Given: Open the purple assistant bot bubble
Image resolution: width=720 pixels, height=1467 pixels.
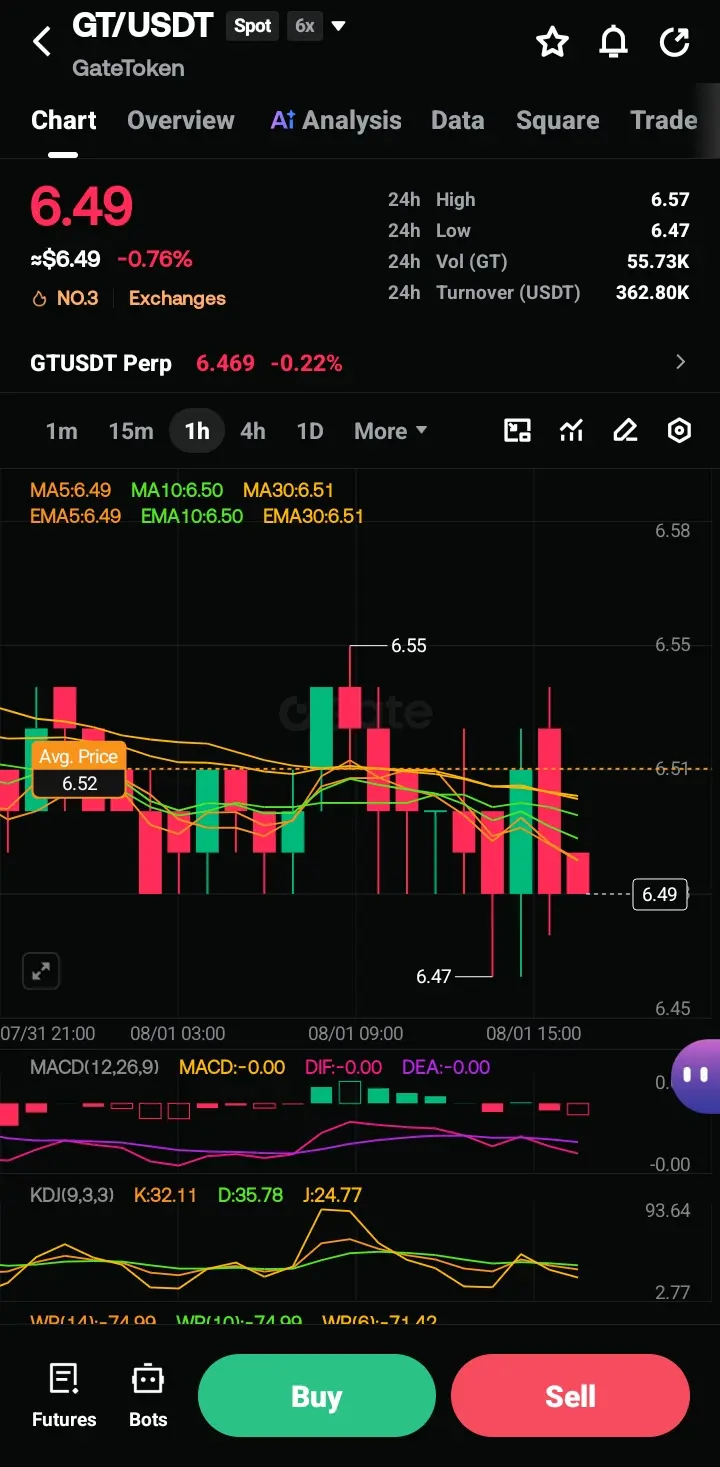Looking at the screenshot, I should tap(696, 1076).
